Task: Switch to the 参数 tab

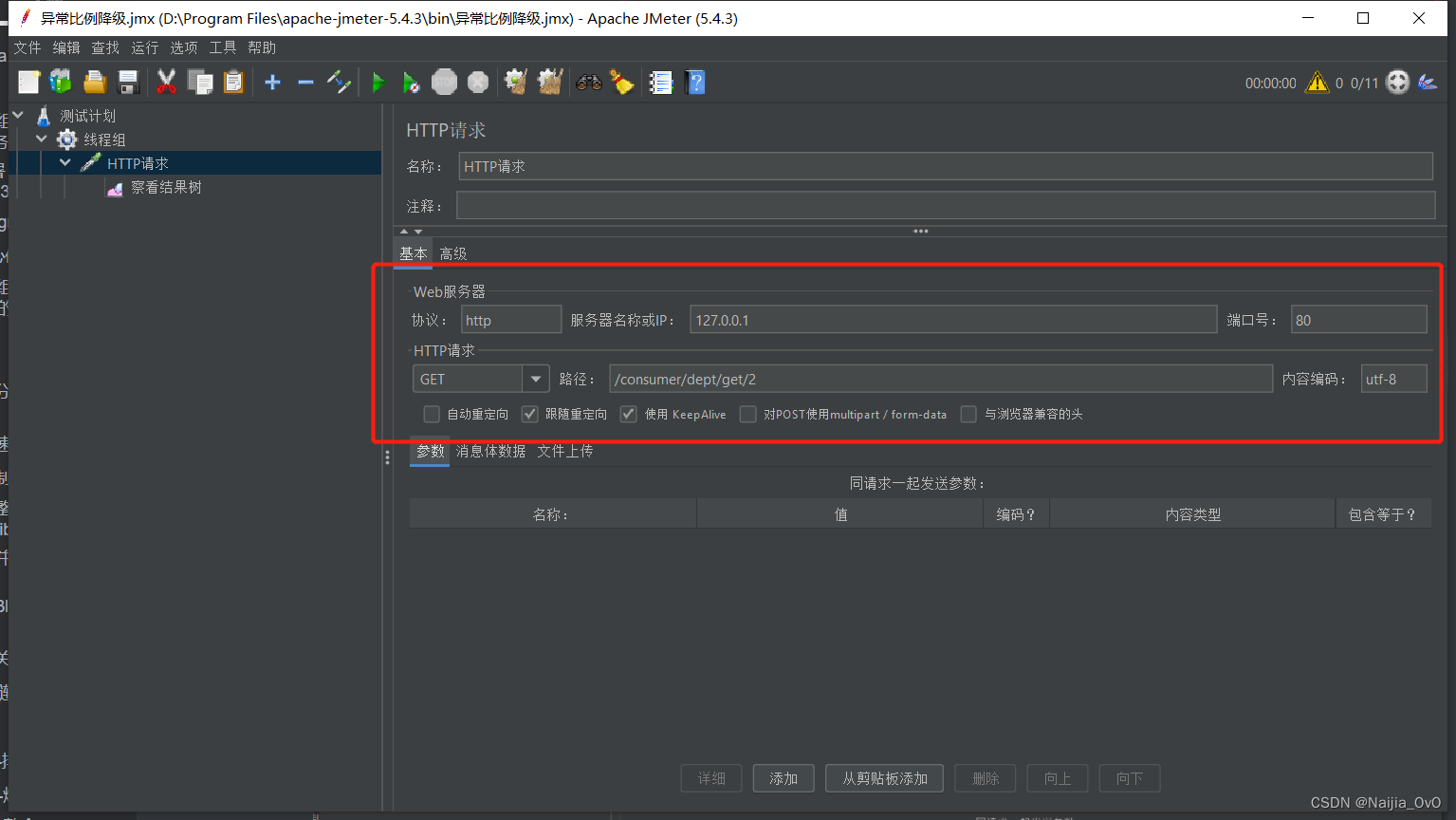Action: pos(431,451)
